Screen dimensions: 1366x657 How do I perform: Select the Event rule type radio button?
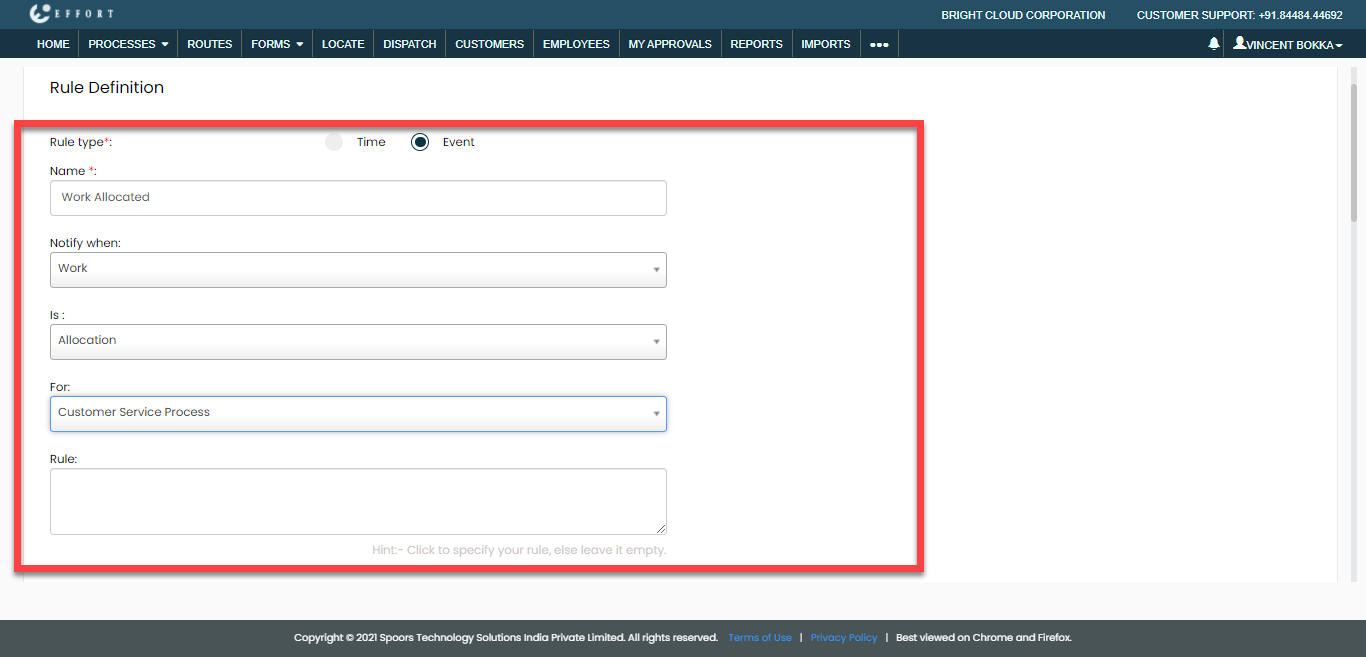click(x=420, y=142)
